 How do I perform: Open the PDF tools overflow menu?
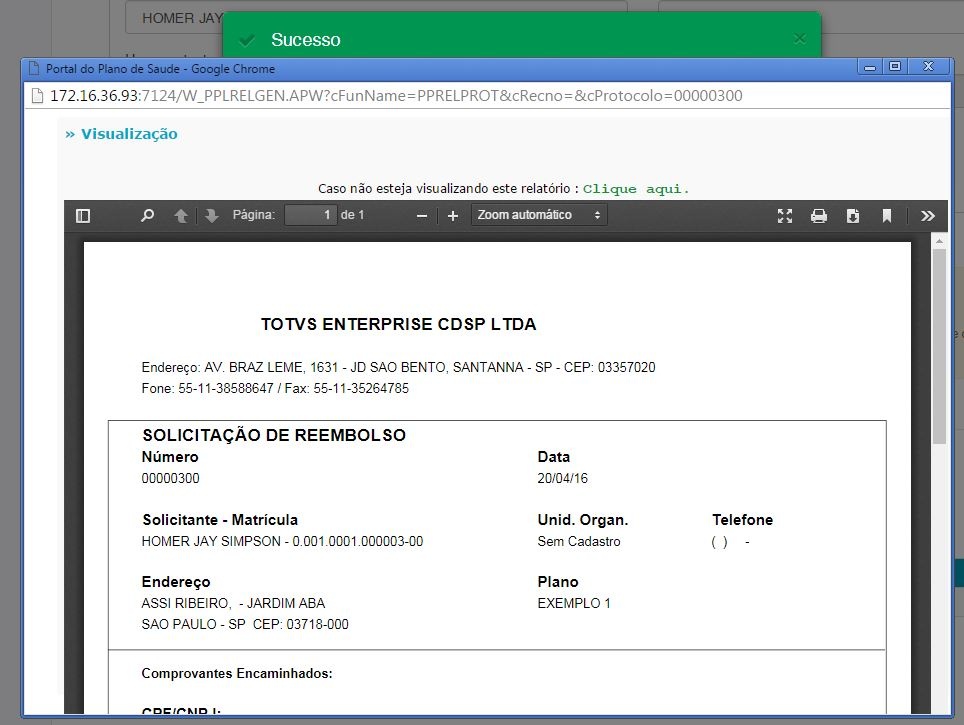coord(928,216)
